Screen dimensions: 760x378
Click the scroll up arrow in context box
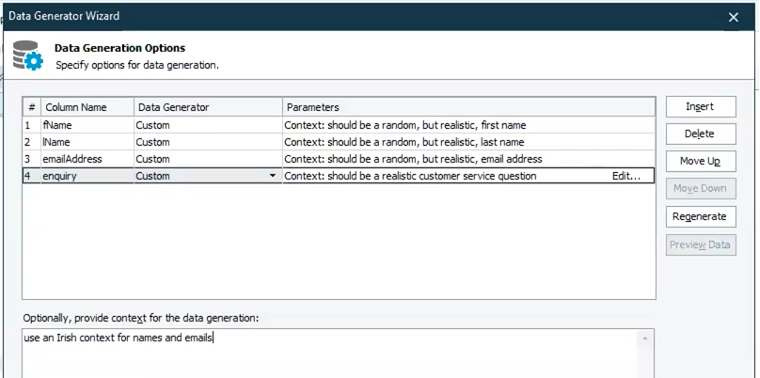(645, 338)
